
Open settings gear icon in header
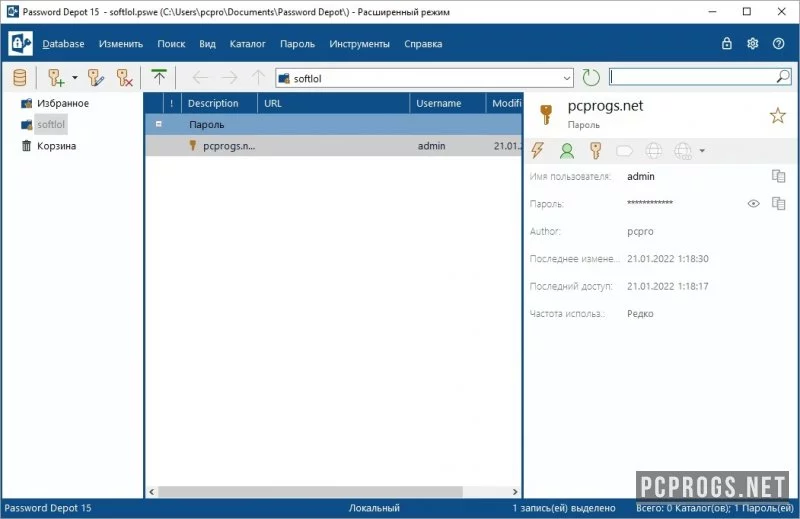pyautogui.click(x=753, y=43)
